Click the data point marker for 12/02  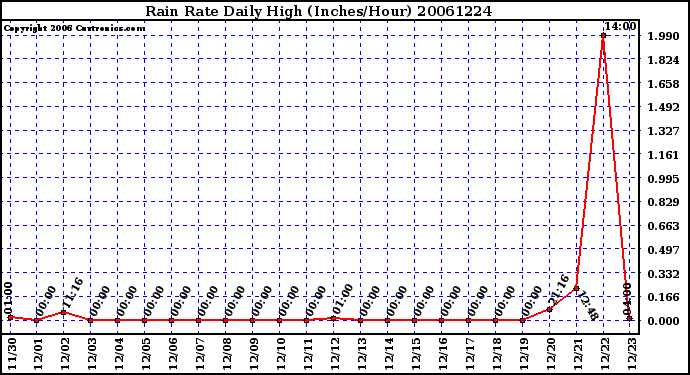[x=63, y=312]
